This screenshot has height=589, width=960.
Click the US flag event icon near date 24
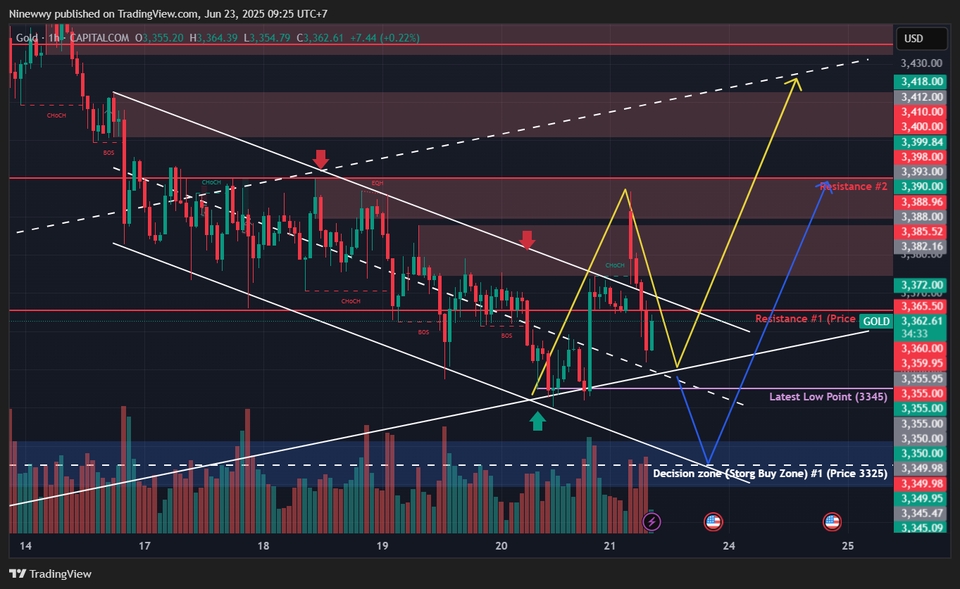click(713, 521)
